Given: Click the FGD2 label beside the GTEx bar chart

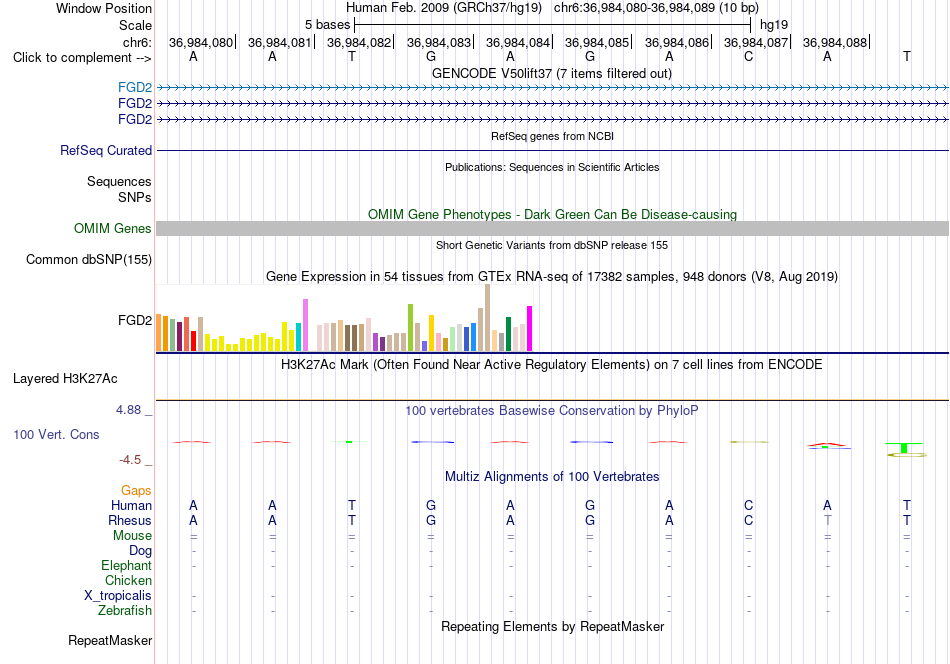Looking at the screenshot, I should [135, 320].
